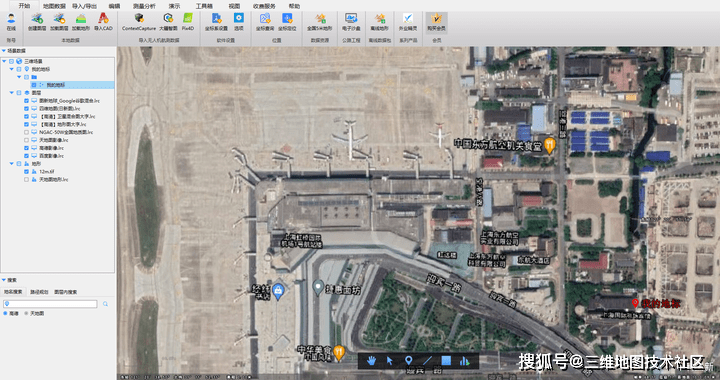Switch to the 路径规划 search tab

coord(39,292)
